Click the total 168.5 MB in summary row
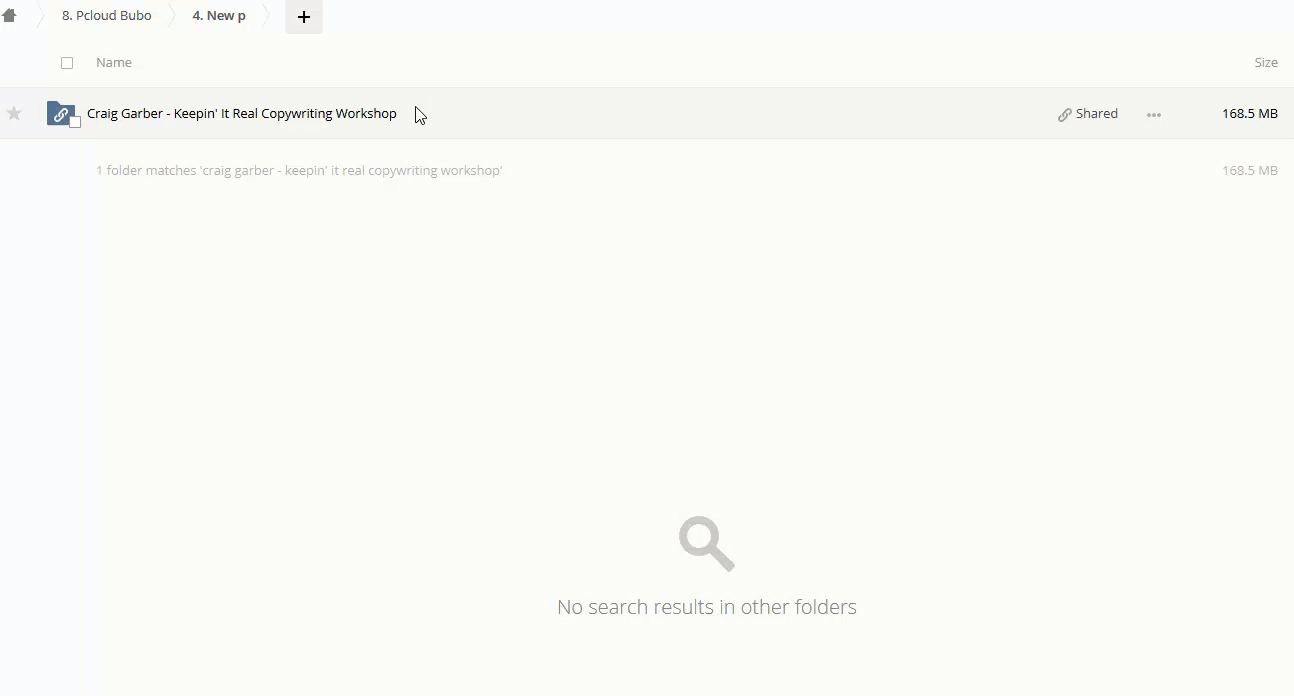The width and height of the screenshot is (1294, 696). point(1249,171)
